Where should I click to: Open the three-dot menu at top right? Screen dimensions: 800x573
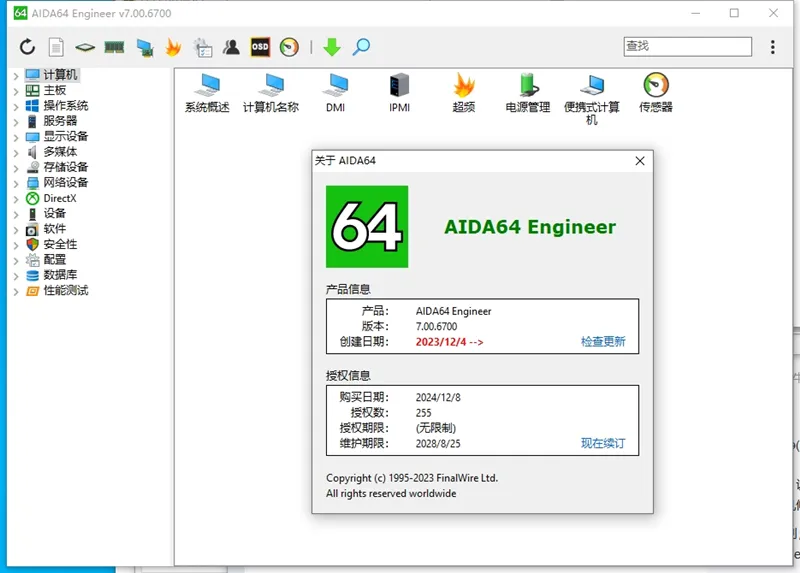coord(773,47)
